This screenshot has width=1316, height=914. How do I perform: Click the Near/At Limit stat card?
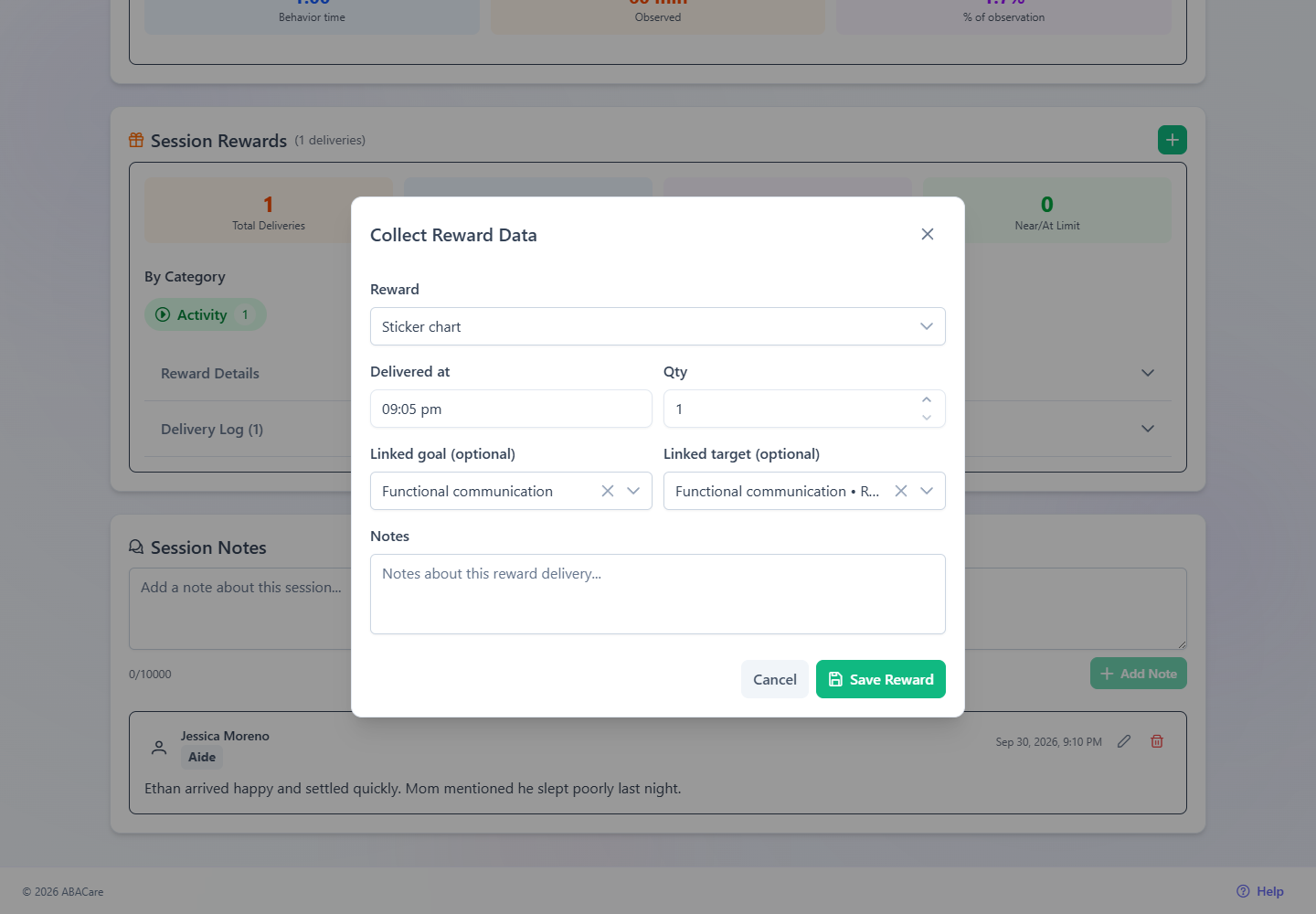coord(1047,210)
